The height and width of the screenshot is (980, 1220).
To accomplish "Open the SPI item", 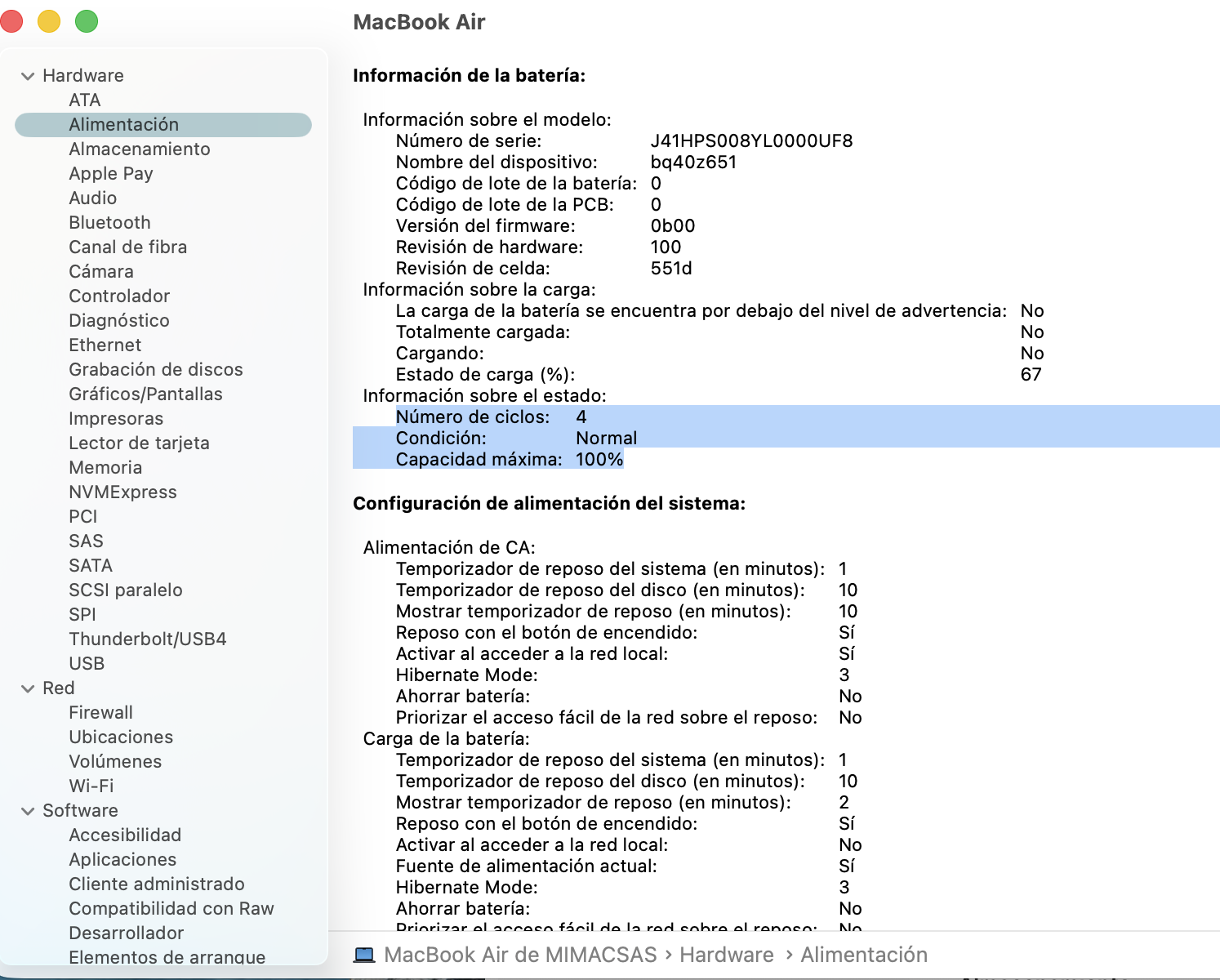I will tap(82, 614).
